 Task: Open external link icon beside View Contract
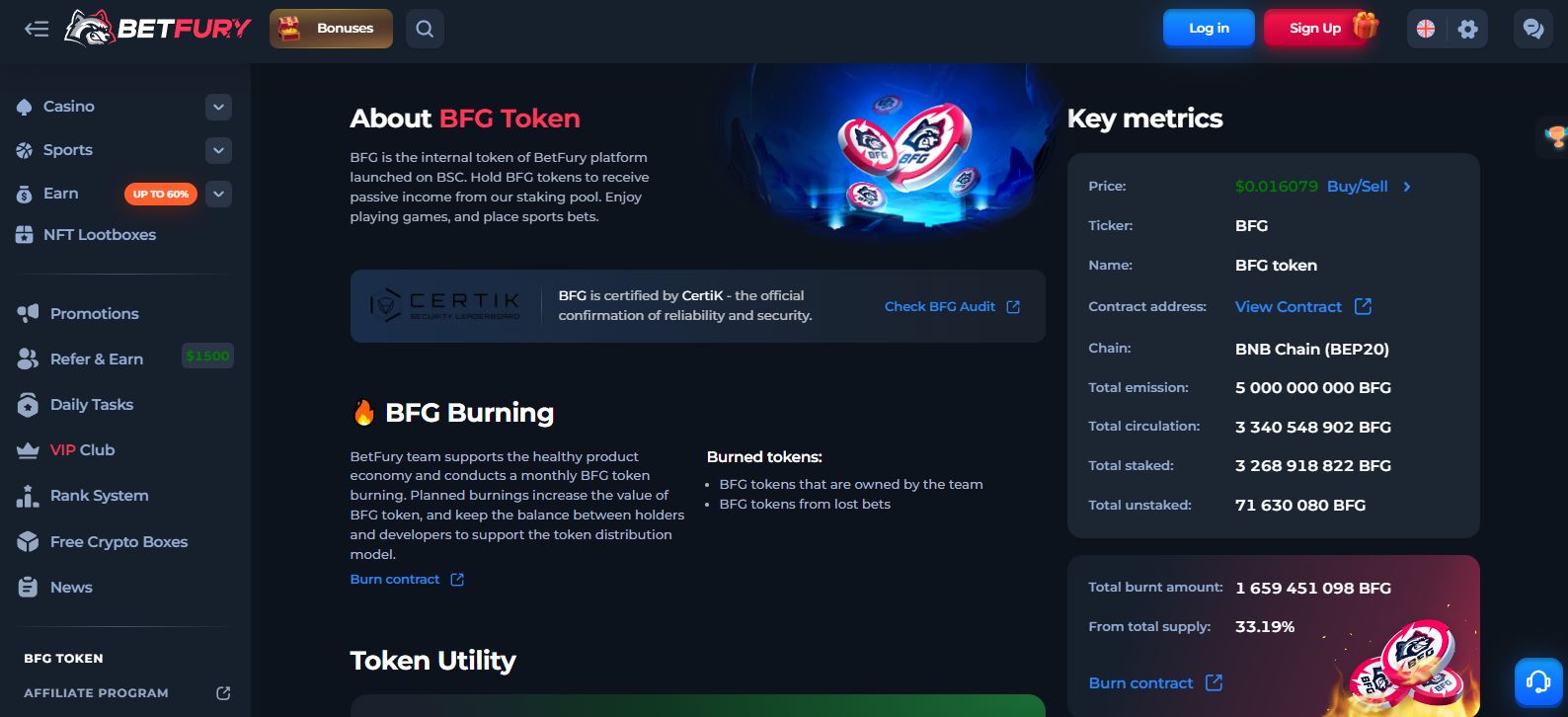click(x=1363, y=306)
